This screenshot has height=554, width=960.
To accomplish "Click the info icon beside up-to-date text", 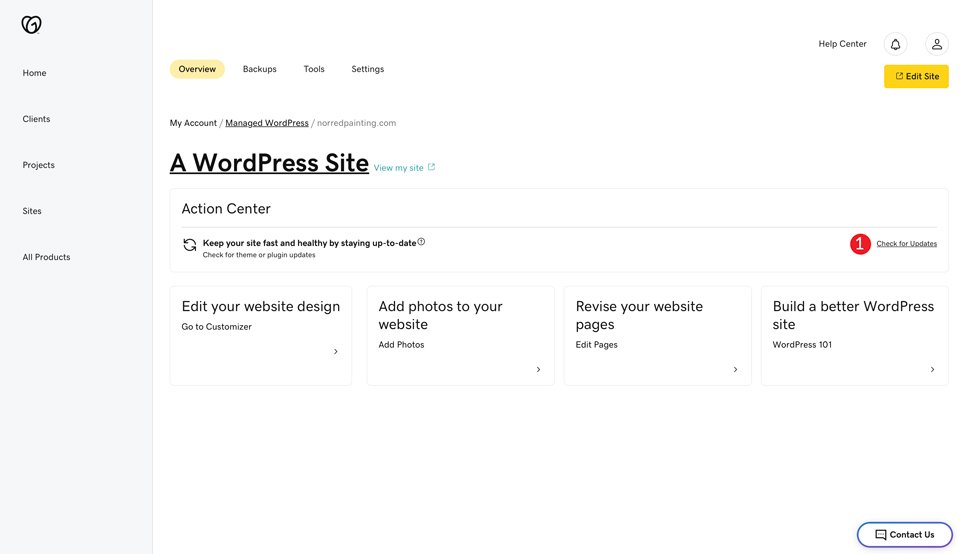I will coord(421,242).
